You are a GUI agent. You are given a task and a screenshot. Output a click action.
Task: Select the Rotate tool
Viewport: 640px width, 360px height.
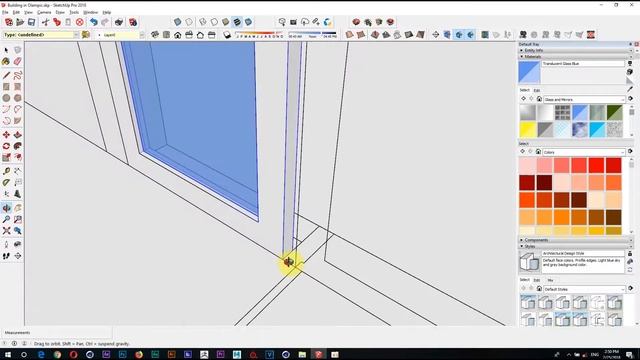6,146
